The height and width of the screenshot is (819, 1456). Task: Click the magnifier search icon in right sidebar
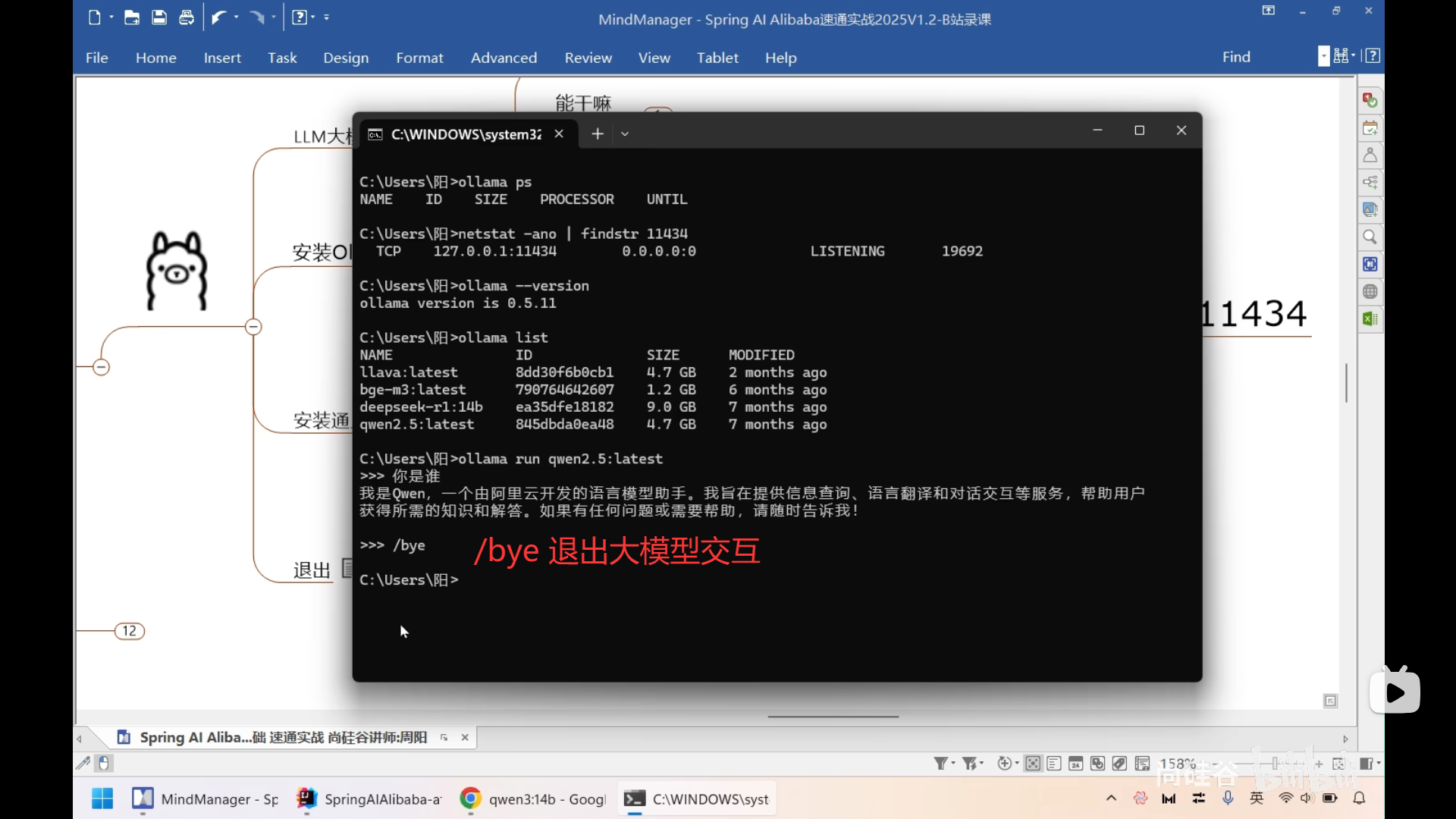pos(1370,237)
